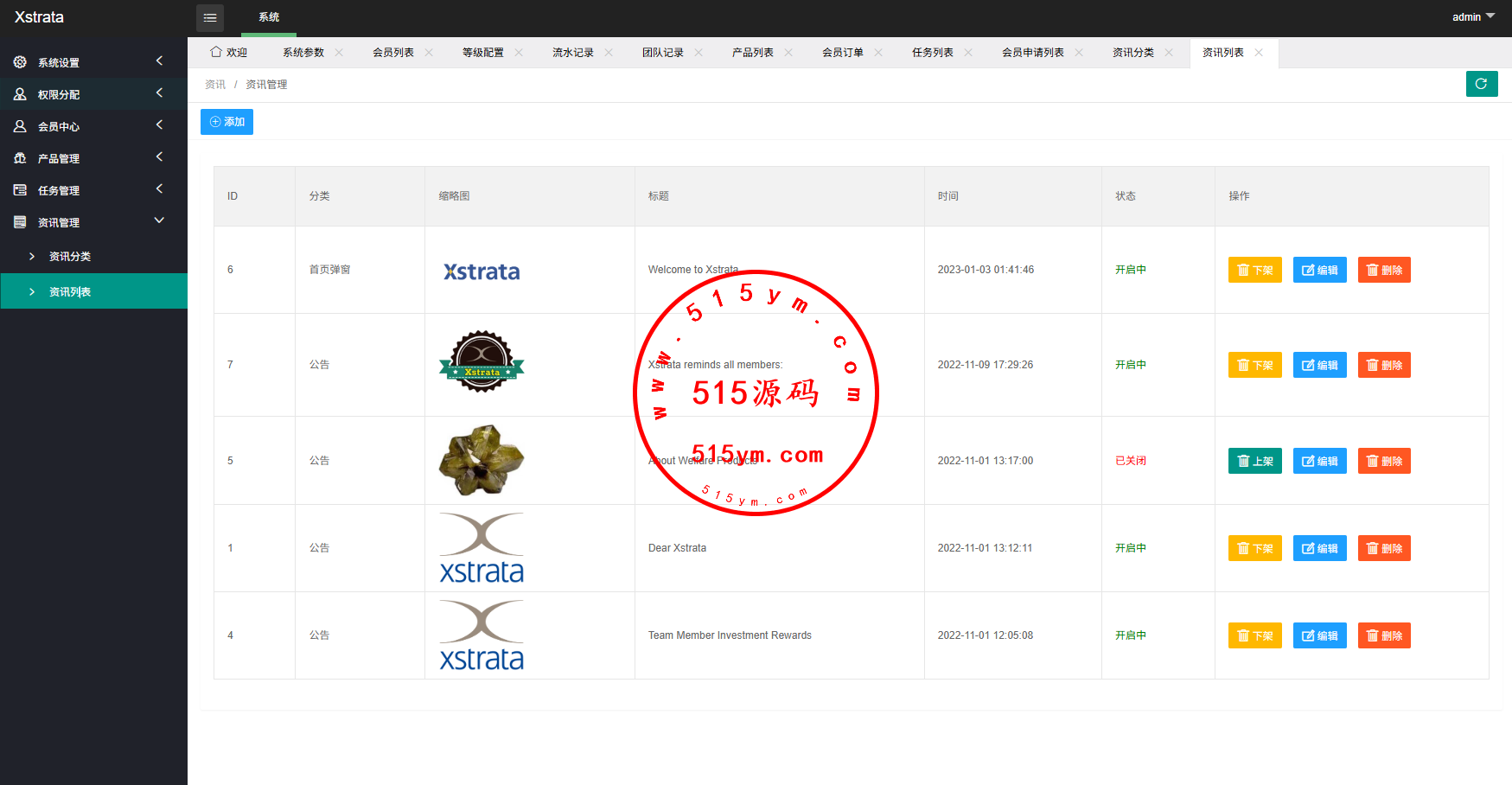1512x785 pixels.
Task: Click the blue 添加 button
Action: pos(226,122)
